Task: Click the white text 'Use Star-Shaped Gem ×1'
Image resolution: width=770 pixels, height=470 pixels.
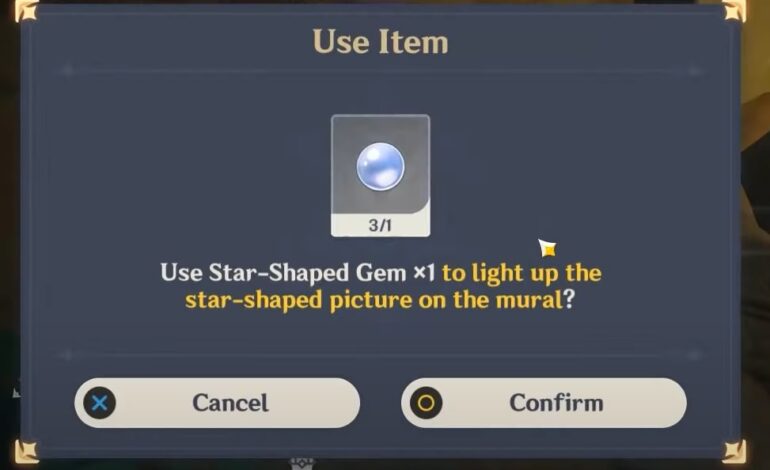Action: pyautogui.click(x=298, y=273)
